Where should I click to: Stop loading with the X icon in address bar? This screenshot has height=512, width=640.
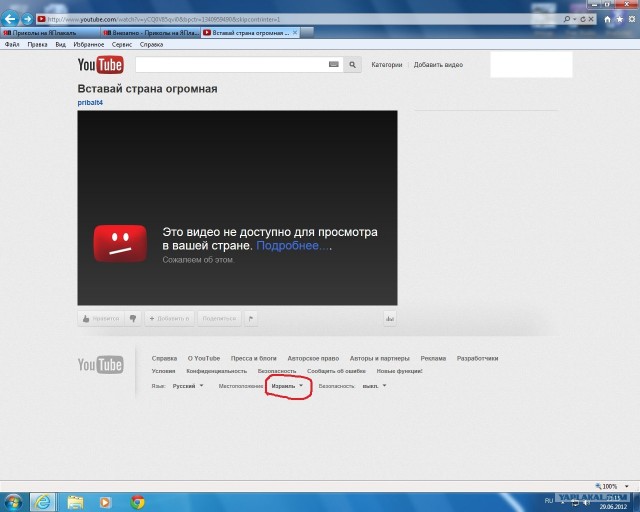(x=591, y=19)
